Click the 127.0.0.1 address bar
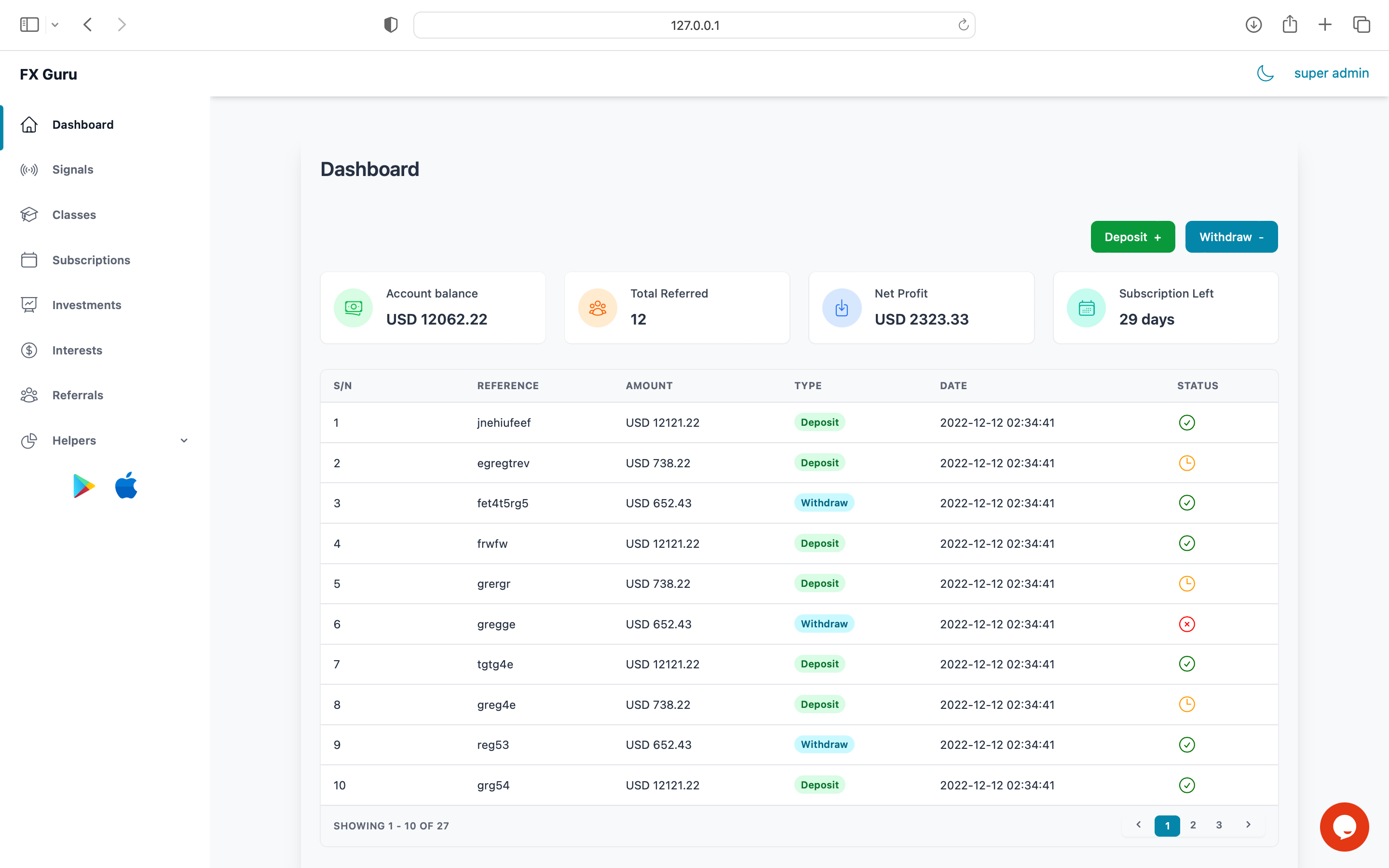This screenshot has width=1389, height=868. point(694,25)
